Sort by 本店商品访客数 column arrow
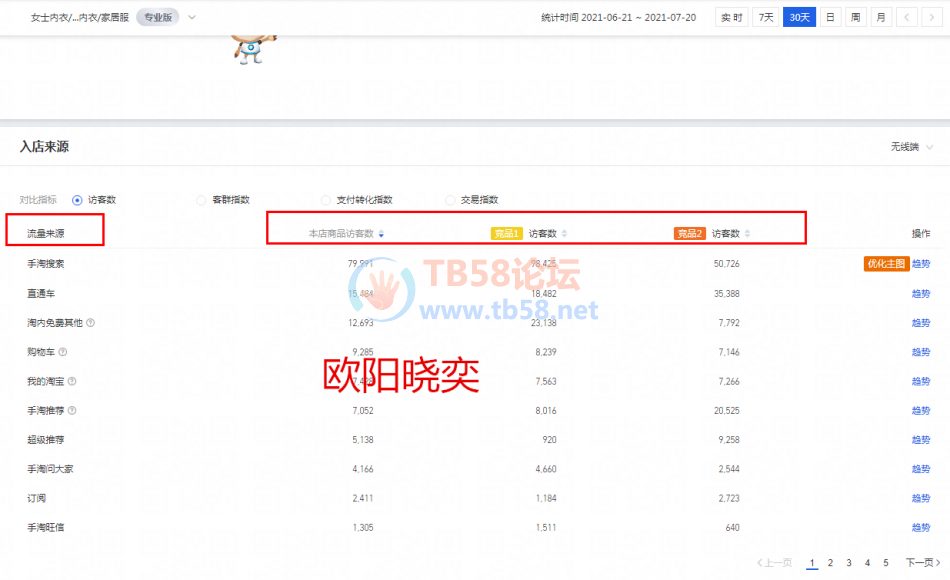This screenshot has height=580, width=950. click(381, 234)
